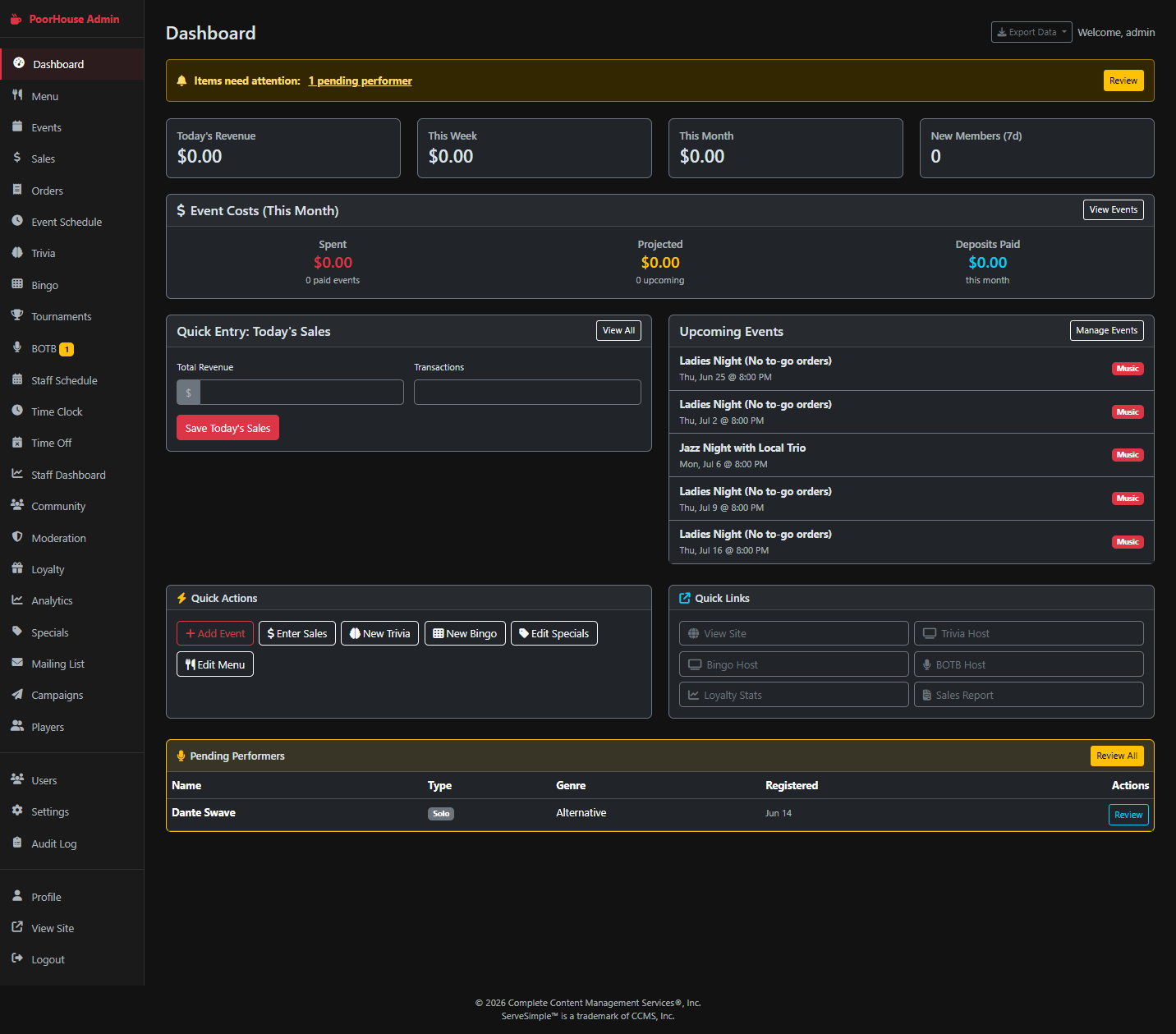
Task: Click the Specials tag icon in sidebar
Action: point(17,632)
